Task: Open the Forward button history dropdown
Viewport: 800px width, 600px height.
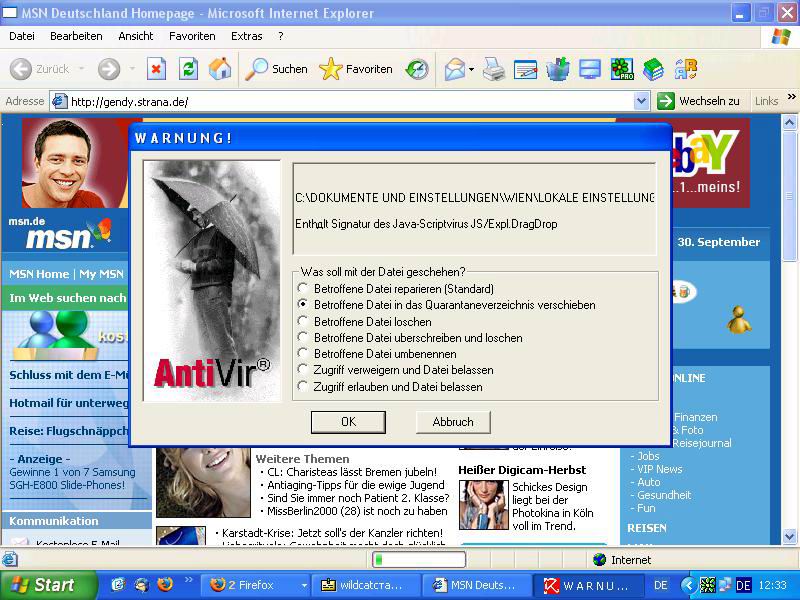Action: [132, 69]
